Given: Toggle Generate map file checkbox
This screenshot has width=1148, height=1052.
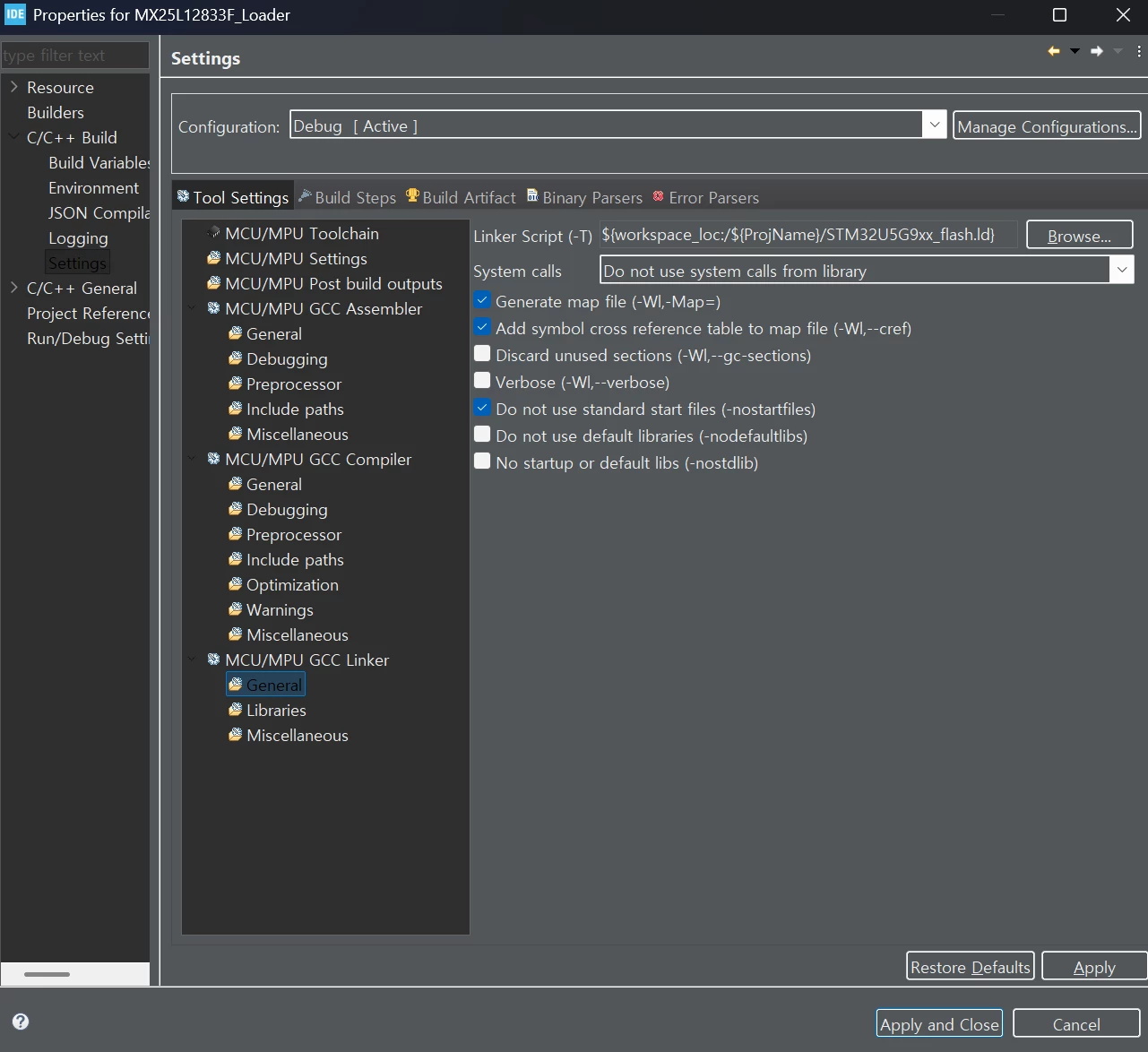Looking at the screenshot, I should pyautogui.click(x=482, y=301).
